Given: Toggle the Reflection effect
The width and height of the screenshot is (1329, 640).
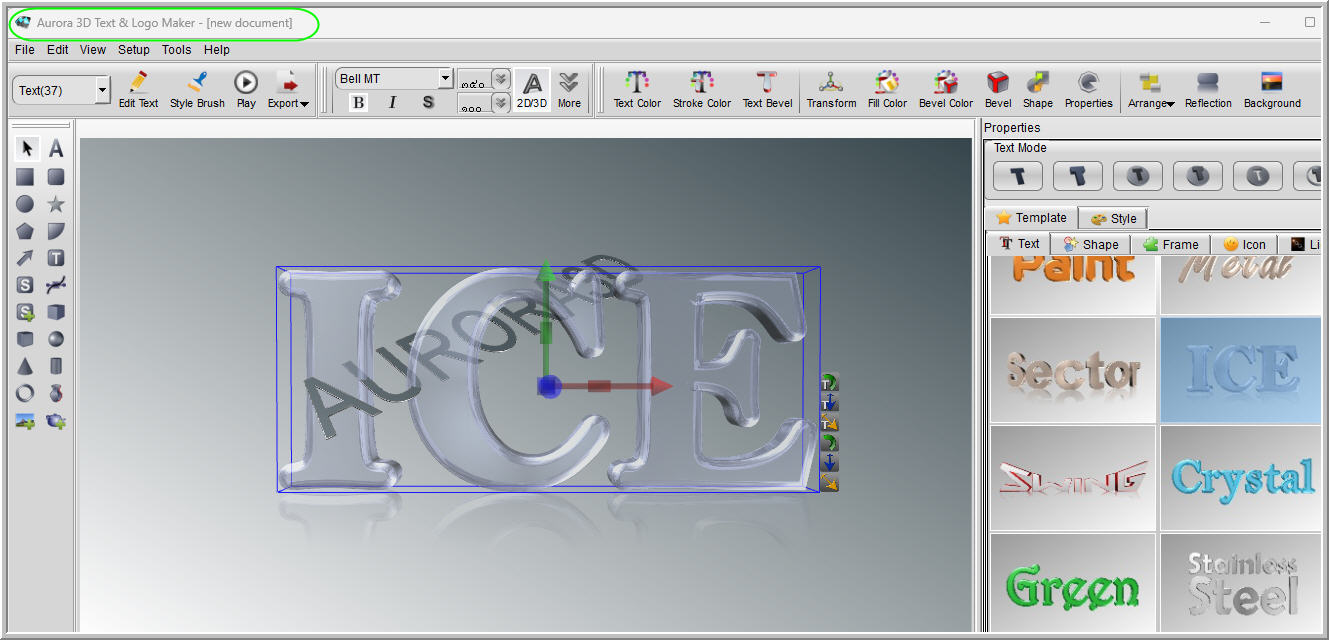Looking at the screenshot, I should pyautogui.click(x=1208, y=89).
